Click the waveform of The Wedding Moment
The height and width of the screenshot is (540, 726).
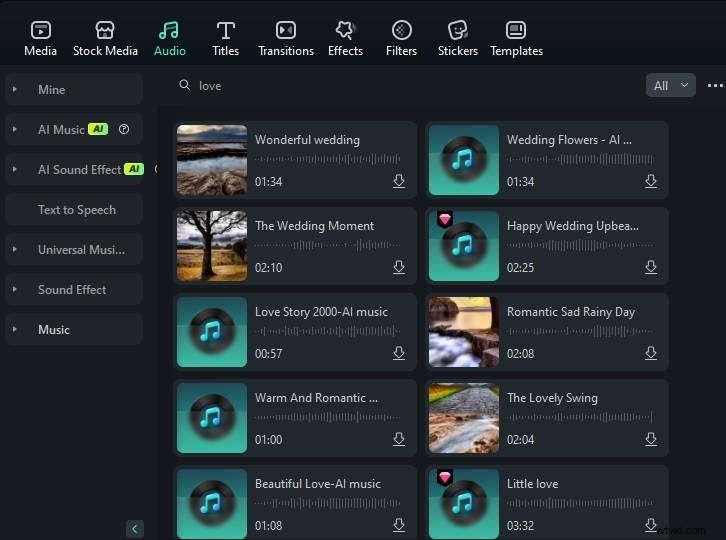coord(327,245)
